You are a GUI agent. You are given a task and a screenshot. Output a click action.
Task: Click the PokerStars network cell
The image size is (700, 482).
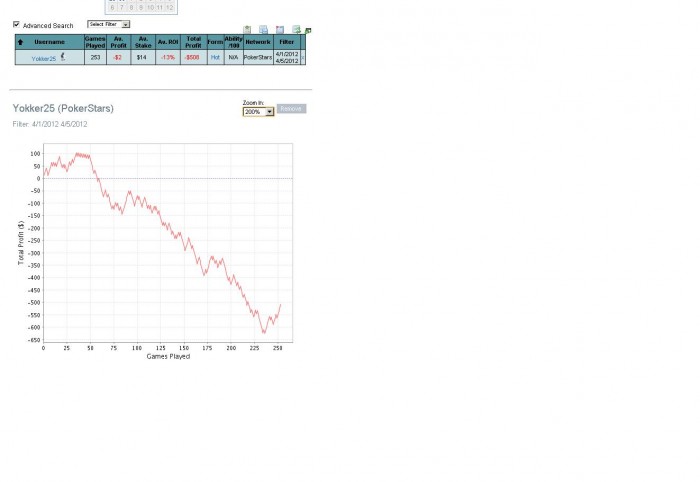pos(258,57)
